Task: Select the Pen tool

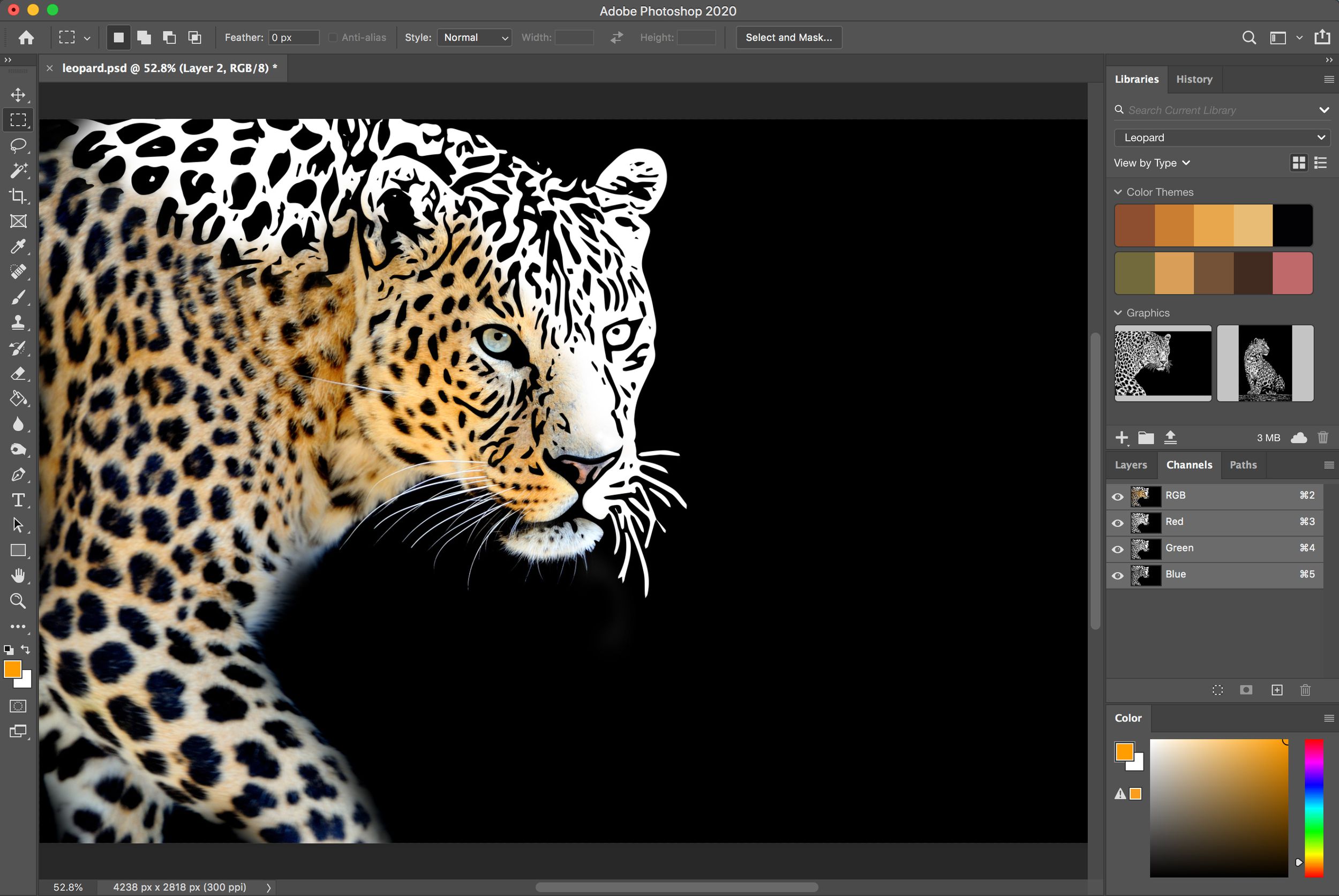Action: [18, 475]
